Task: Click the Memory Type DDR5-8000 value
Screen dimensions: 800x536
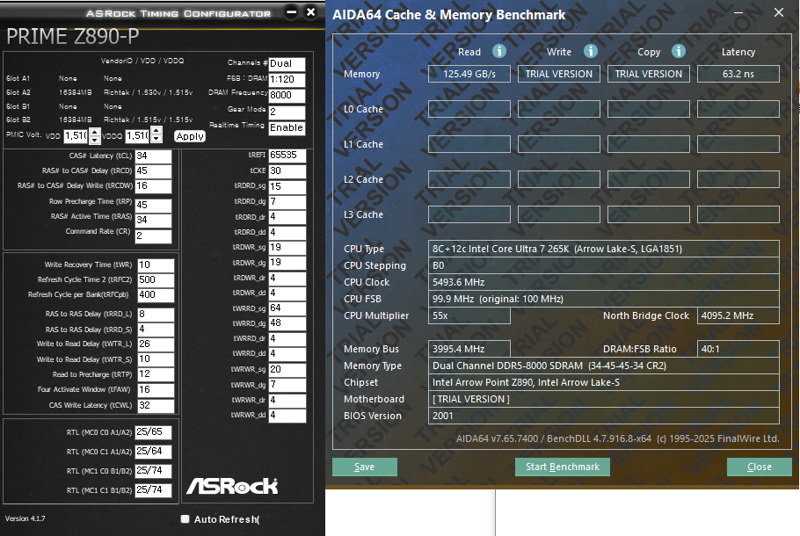Action: click(604, 366)
